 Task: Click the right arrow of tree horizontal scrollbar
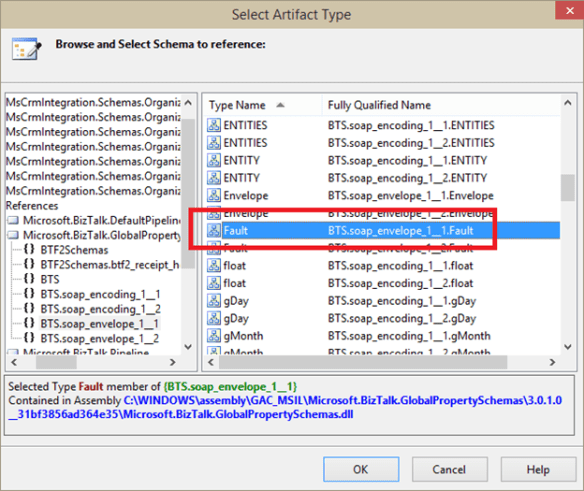(172, 362)
